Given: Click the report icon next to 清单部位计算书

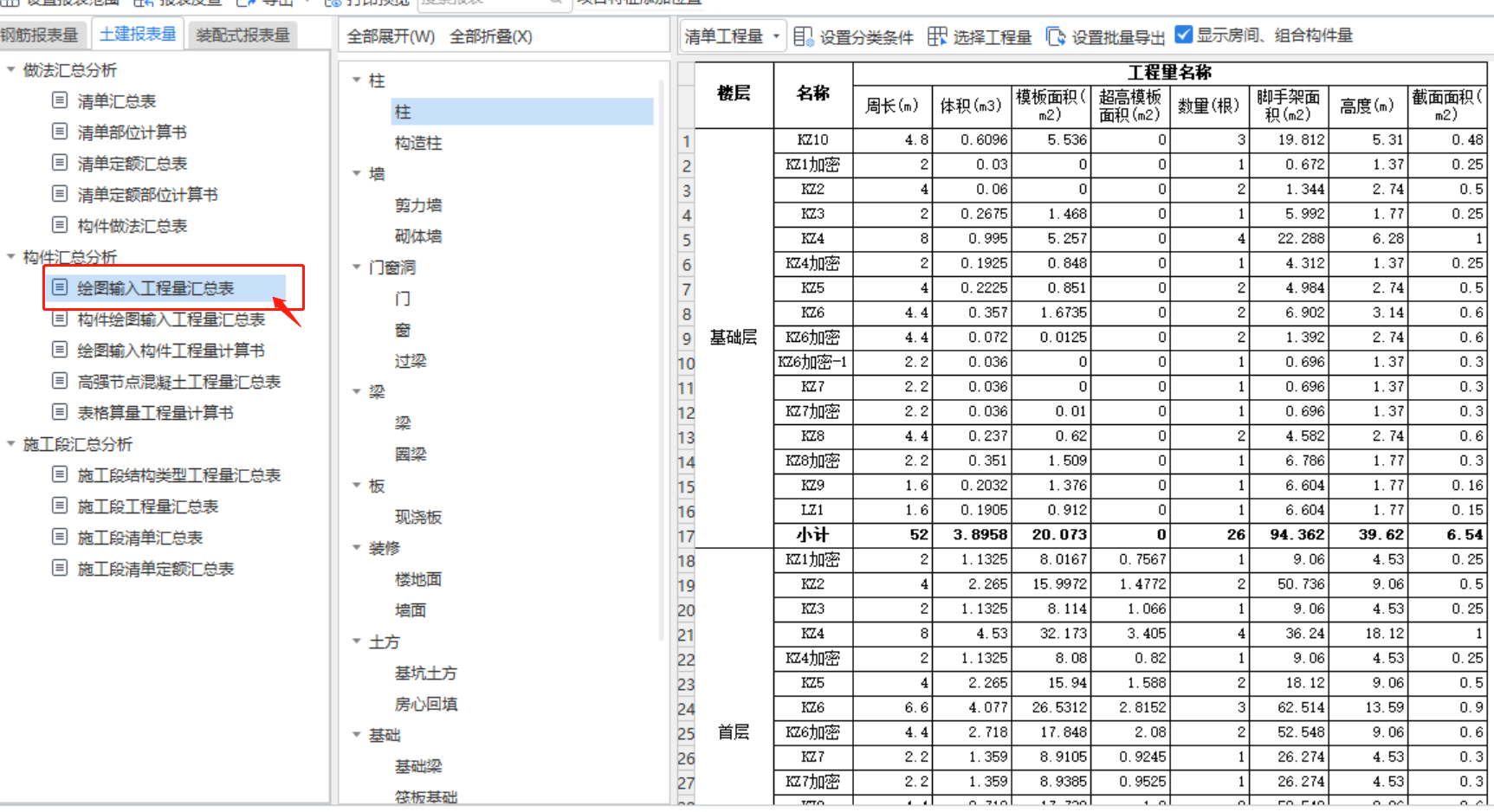Looking at the screenshot, I should [60, 132].
